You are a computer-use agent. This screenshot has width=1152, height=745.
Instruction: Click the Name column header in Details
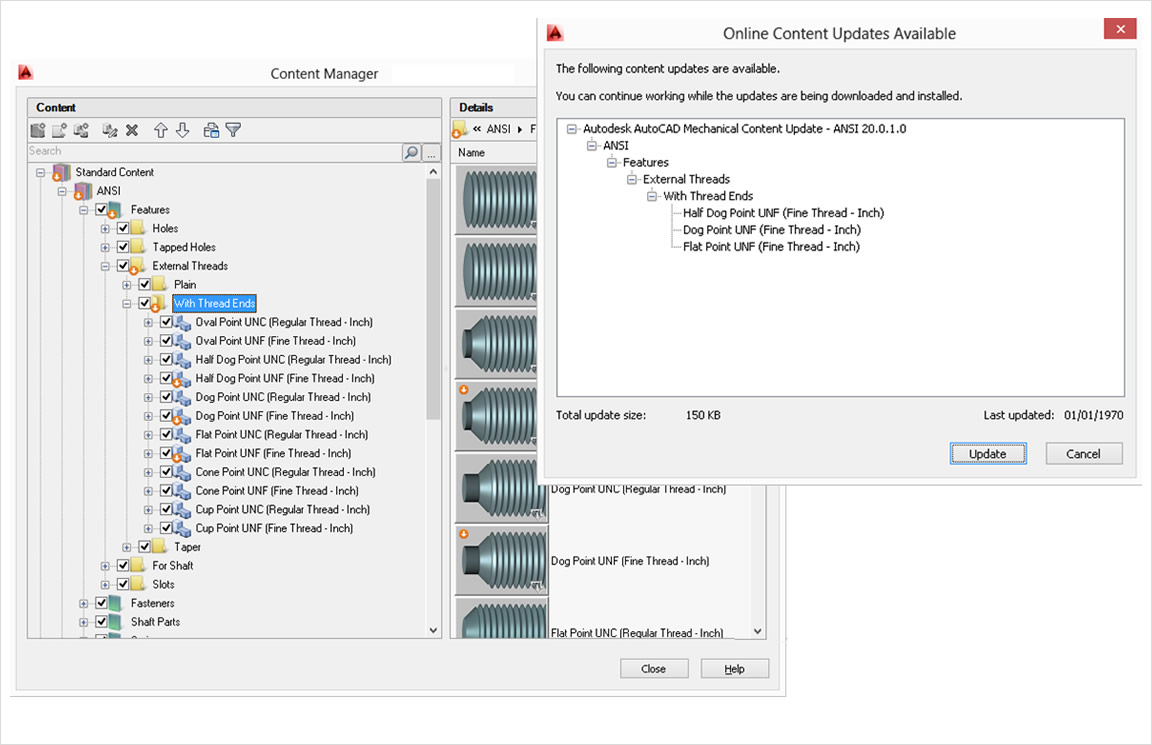pyautogui.click(x=472, y=153)
